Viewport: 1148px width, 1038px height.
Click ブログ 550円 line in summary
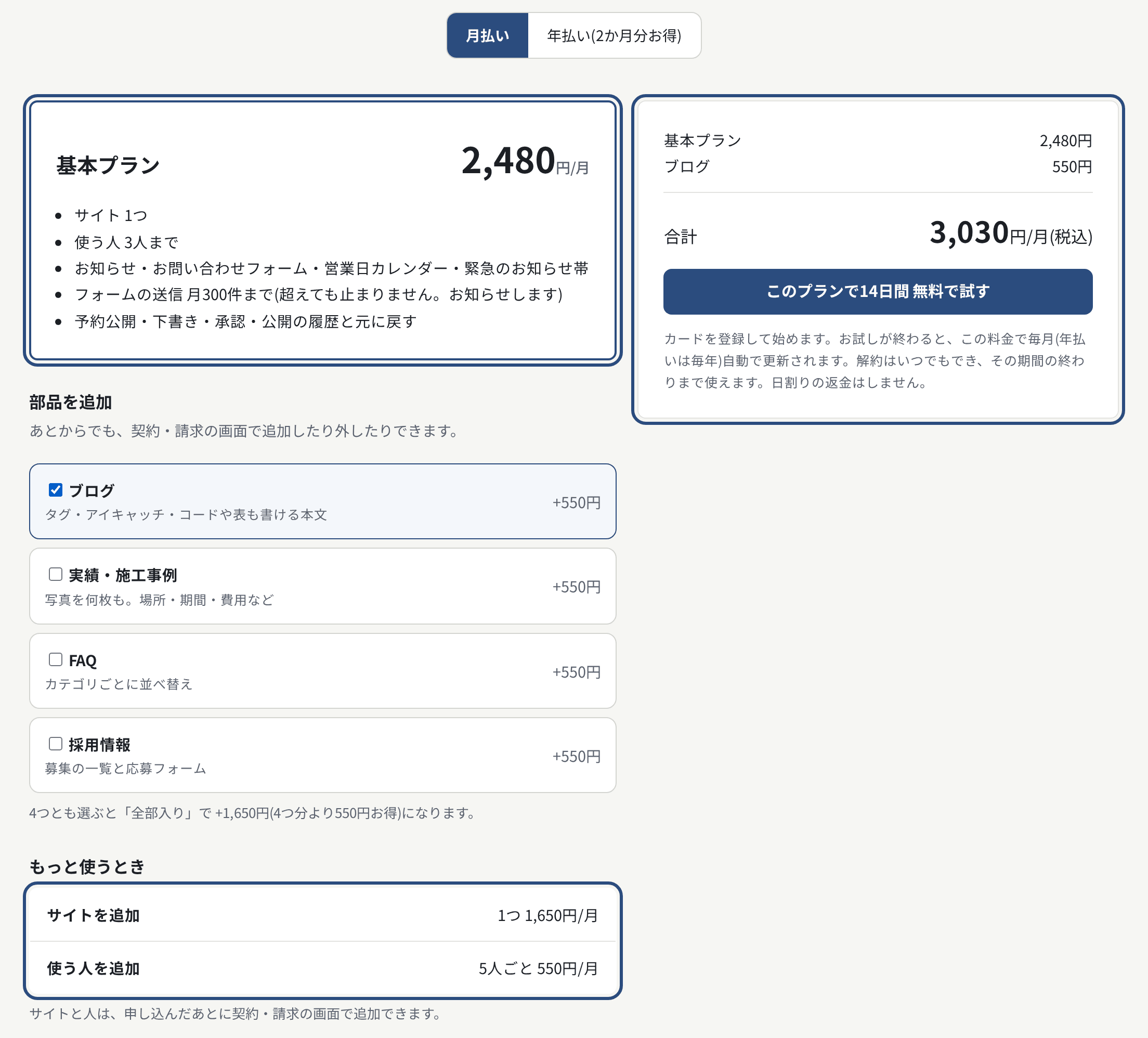(878, 167)
